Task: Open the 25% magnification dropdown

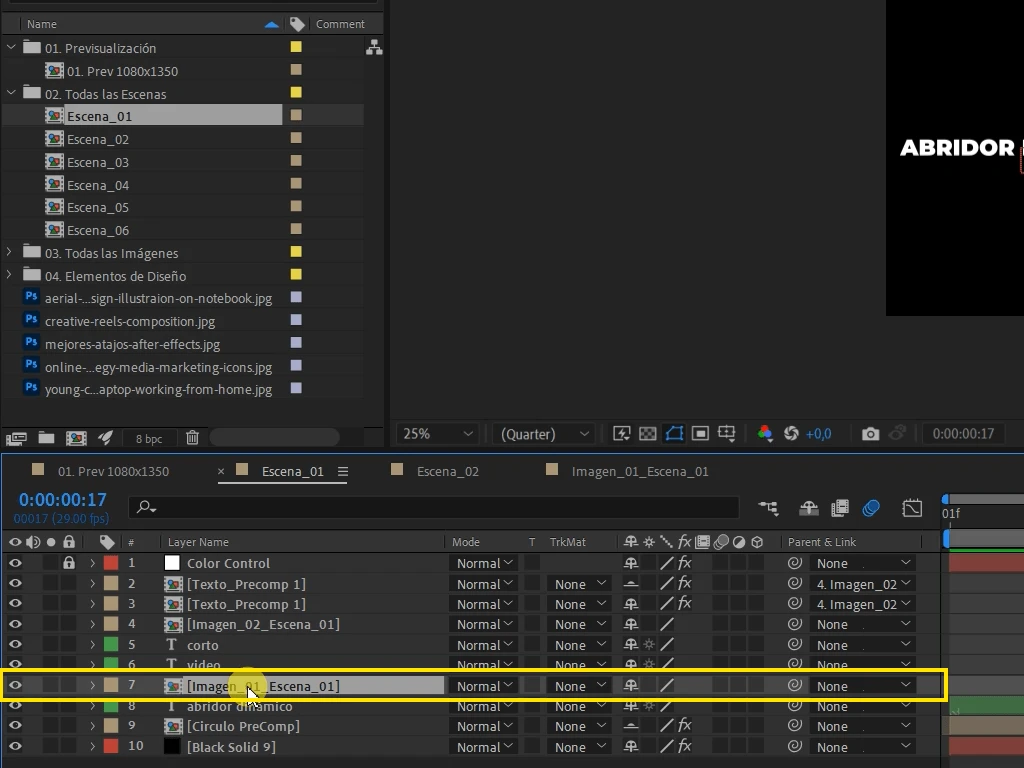Action: pos(437,434)
